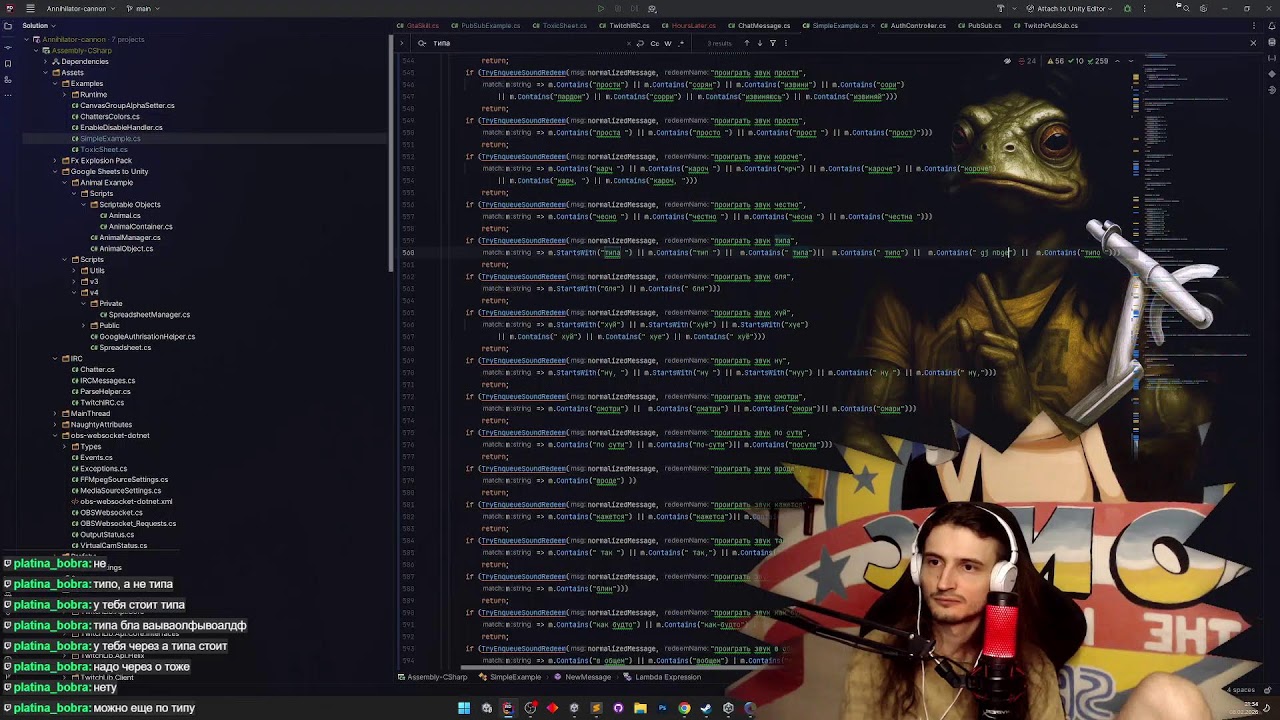The width and height of the screenshot is (1280, 720).
Task: Go to previous search occurrence
Action: tap(746, 43)
